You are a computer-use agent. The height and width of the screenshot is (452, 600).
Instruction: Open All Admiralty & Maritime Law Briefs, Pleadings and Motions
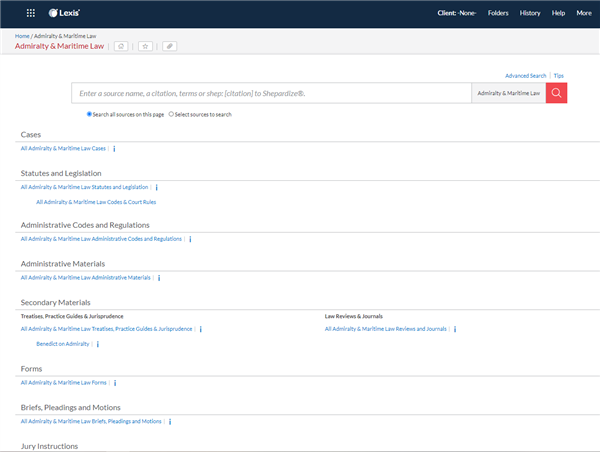91,421
